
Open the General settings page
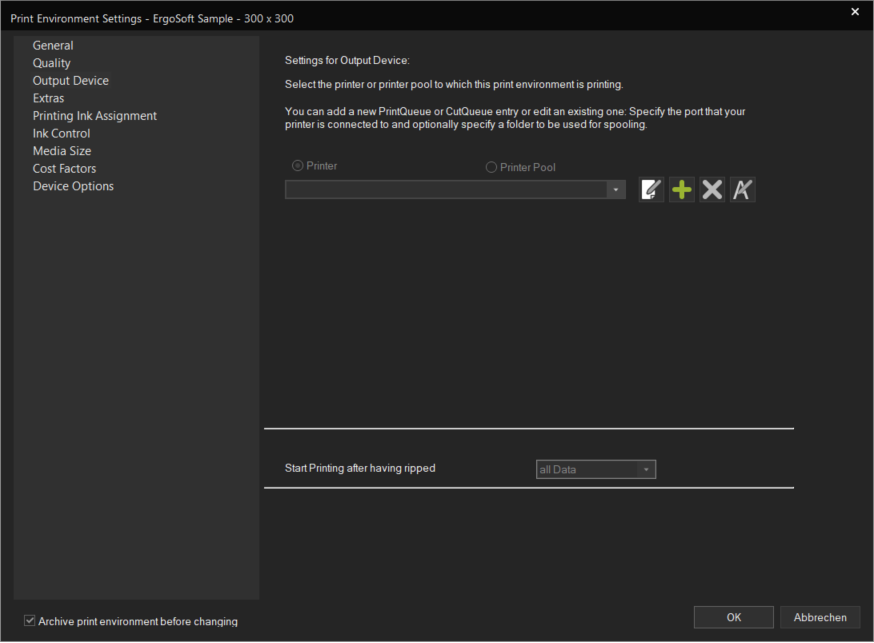point(53,46)
